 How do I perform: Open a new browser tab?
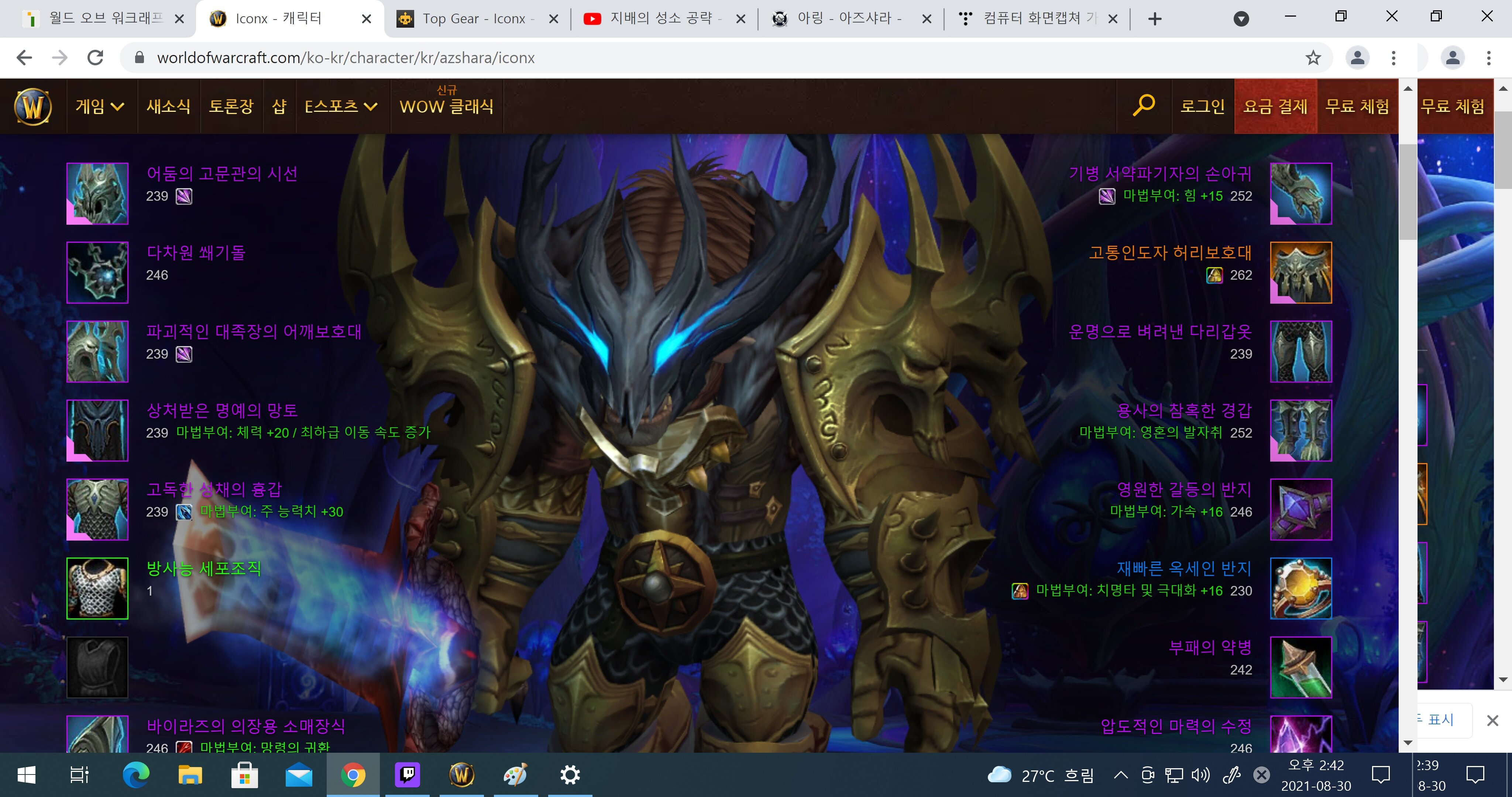point(1155,19)
